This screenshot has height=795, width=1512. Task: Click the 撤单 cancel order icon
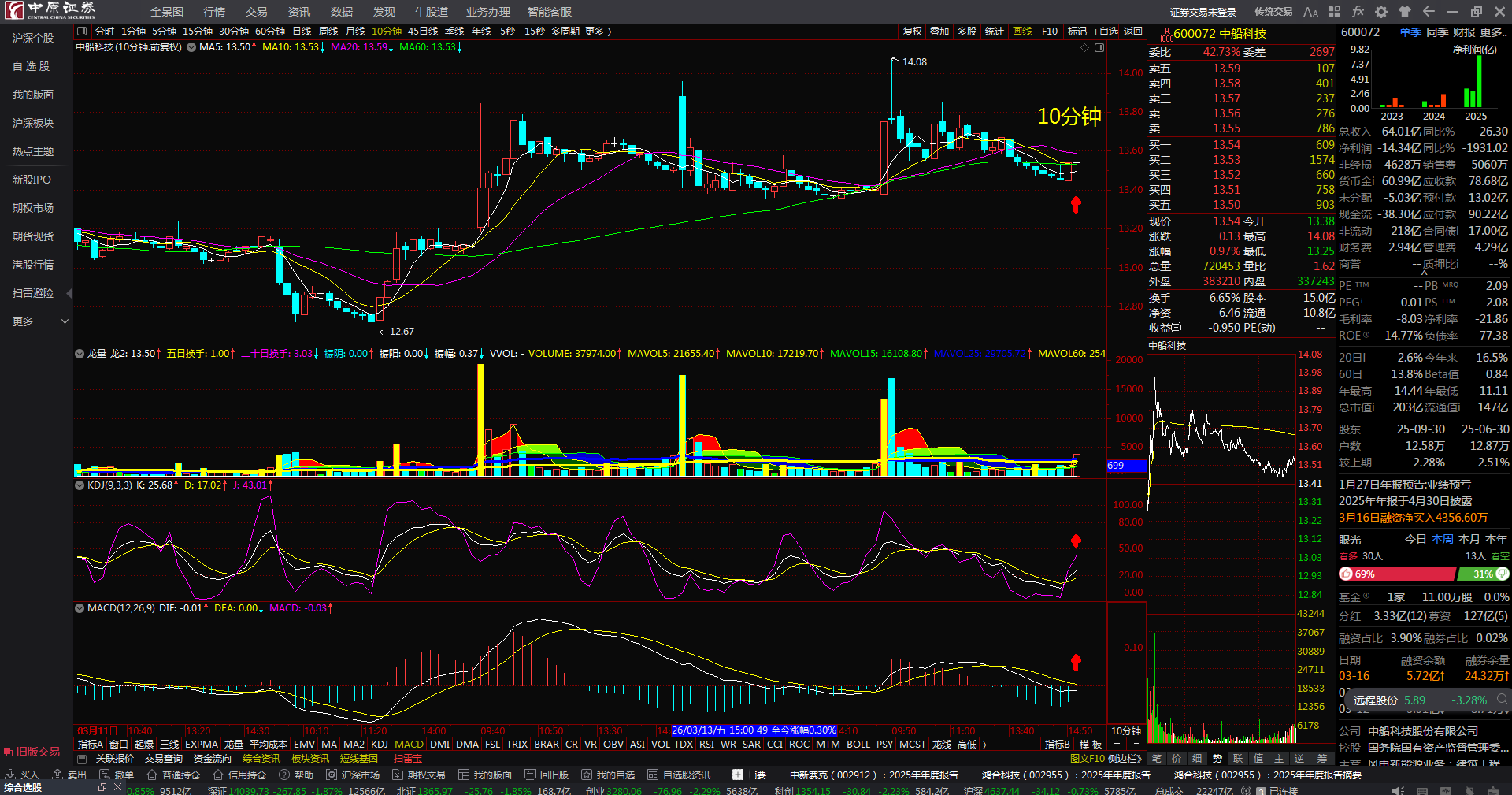coord(105,775)
